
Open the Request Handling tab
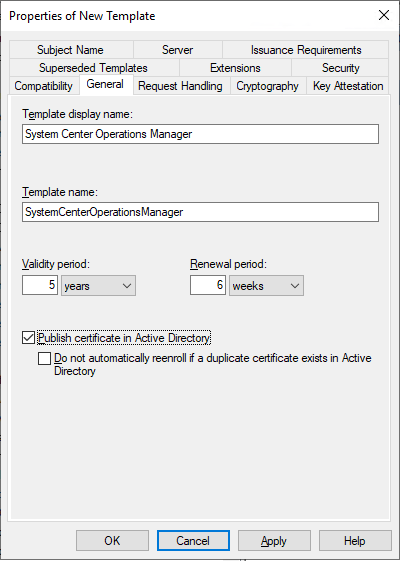tap(181, 86)
